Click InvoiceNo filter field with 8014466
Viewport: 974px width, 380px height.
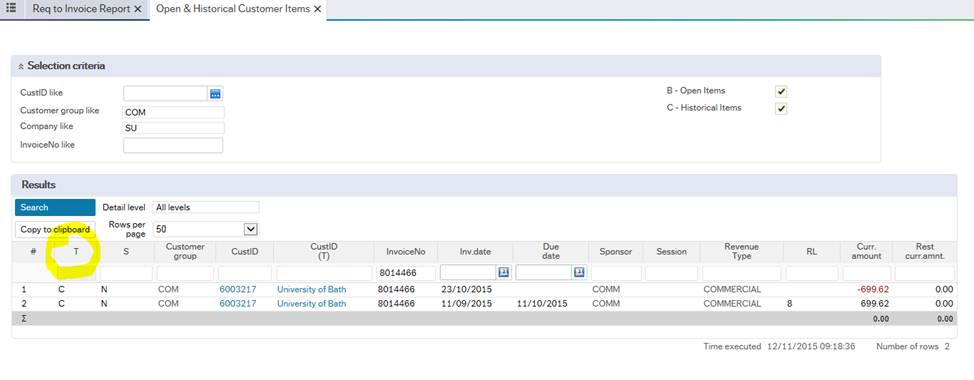405,273
